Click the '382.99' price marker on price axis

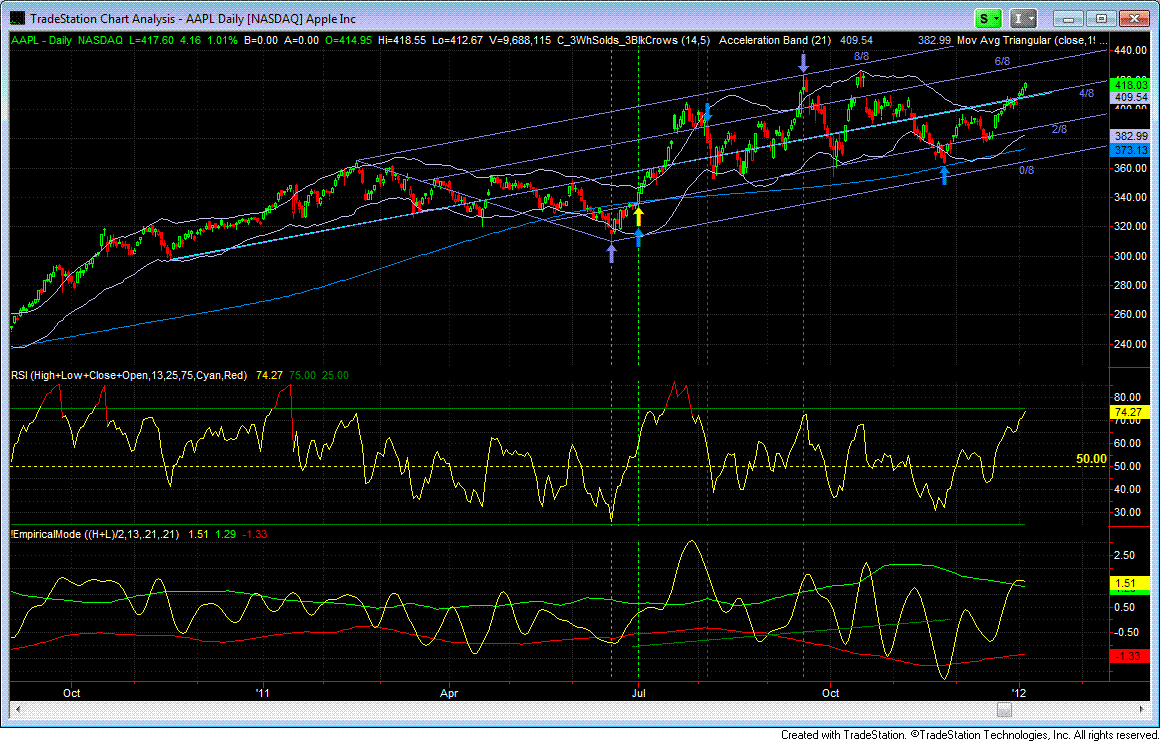(1129, 136)
